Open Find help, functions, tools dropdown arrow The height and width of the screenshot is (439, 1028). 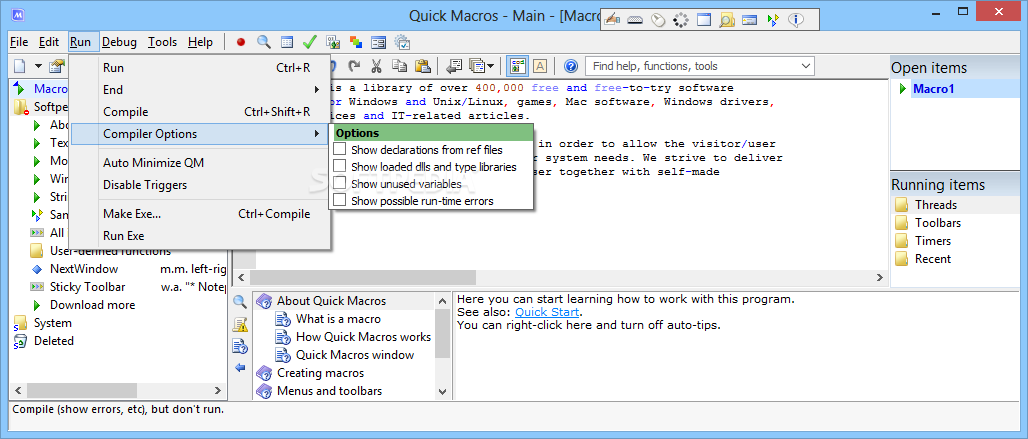806,66
